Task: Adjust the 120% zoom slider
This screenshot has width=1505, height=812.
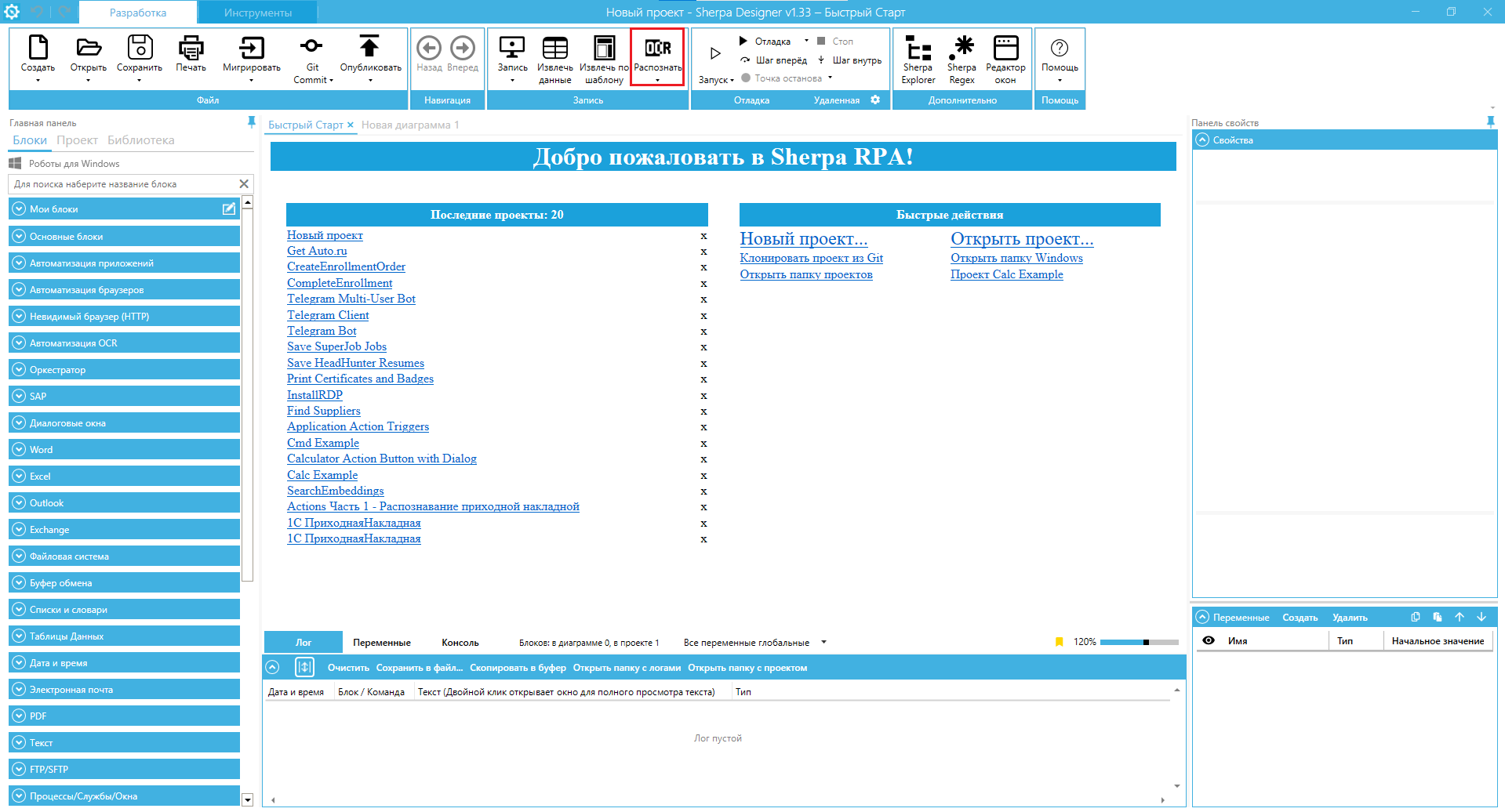Action: click(1146, 642)
